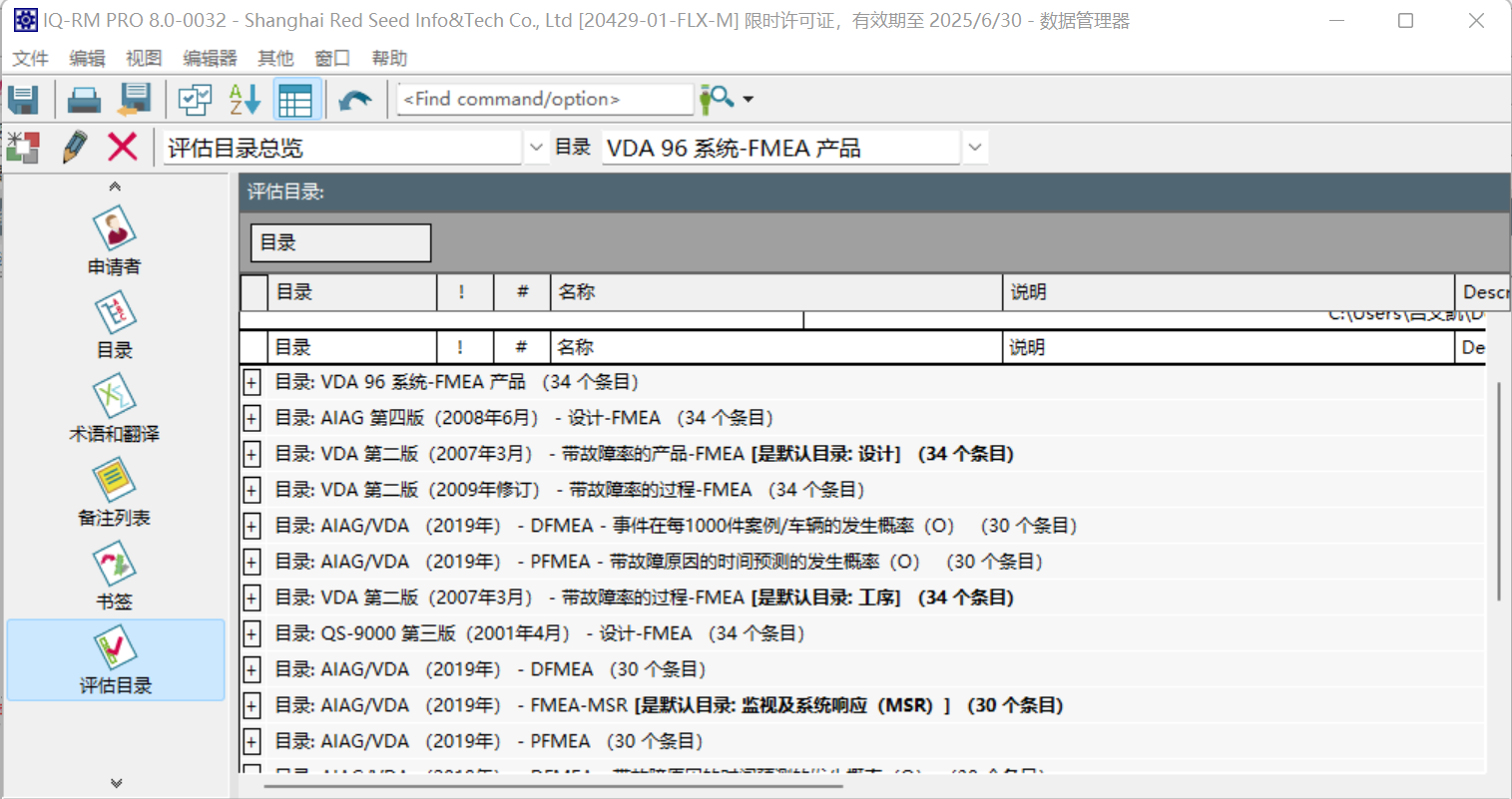The image size is (1512, 799).
Task: Open the 编辑器 menu
Action: coord(210,58)
